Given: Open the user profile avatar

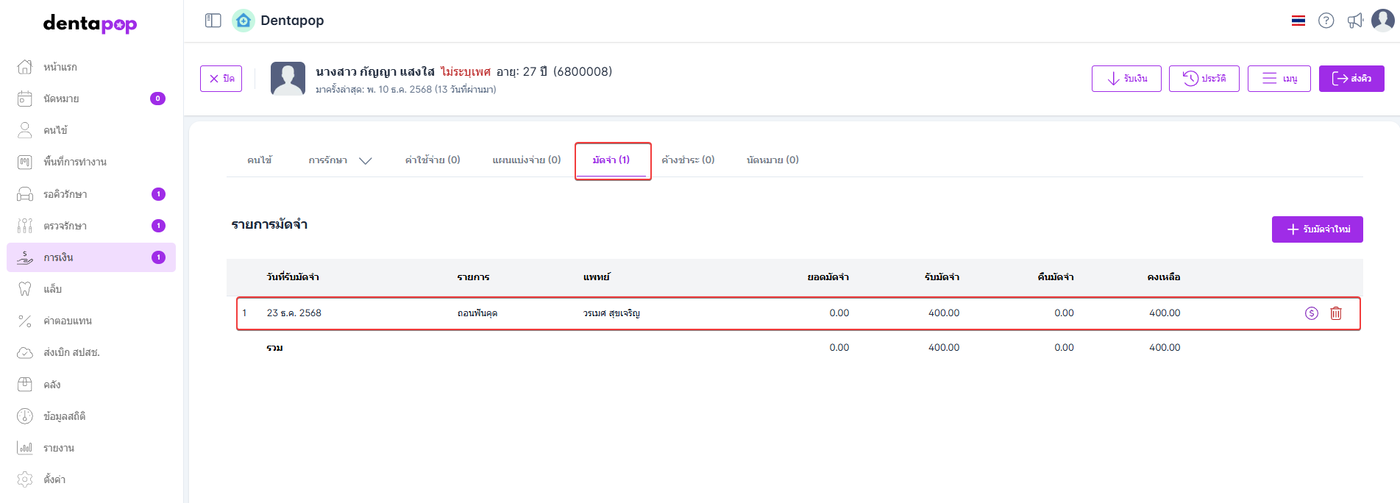Looking at the screenshot, I should coord(1383,21).
